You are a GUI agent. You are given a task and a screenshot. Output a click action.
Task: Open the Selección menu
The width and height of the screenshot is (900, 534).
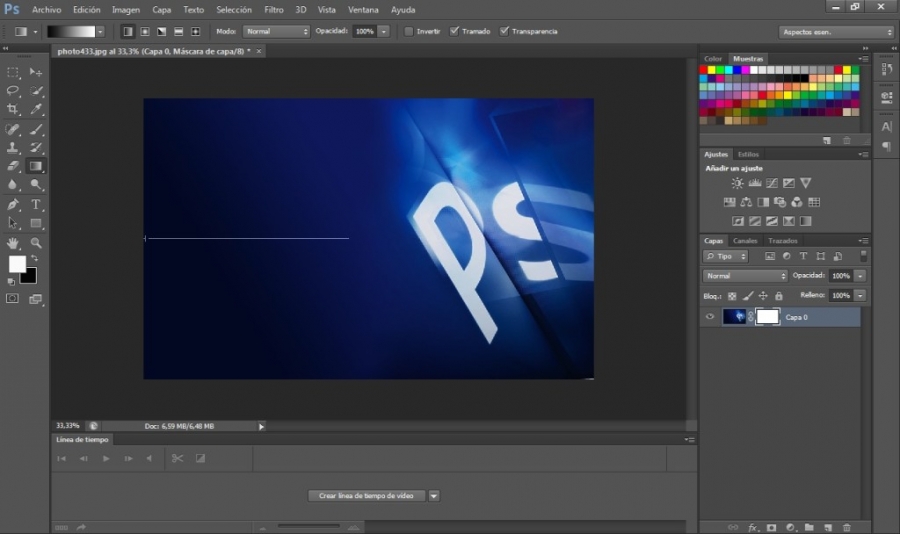(234, 10)
